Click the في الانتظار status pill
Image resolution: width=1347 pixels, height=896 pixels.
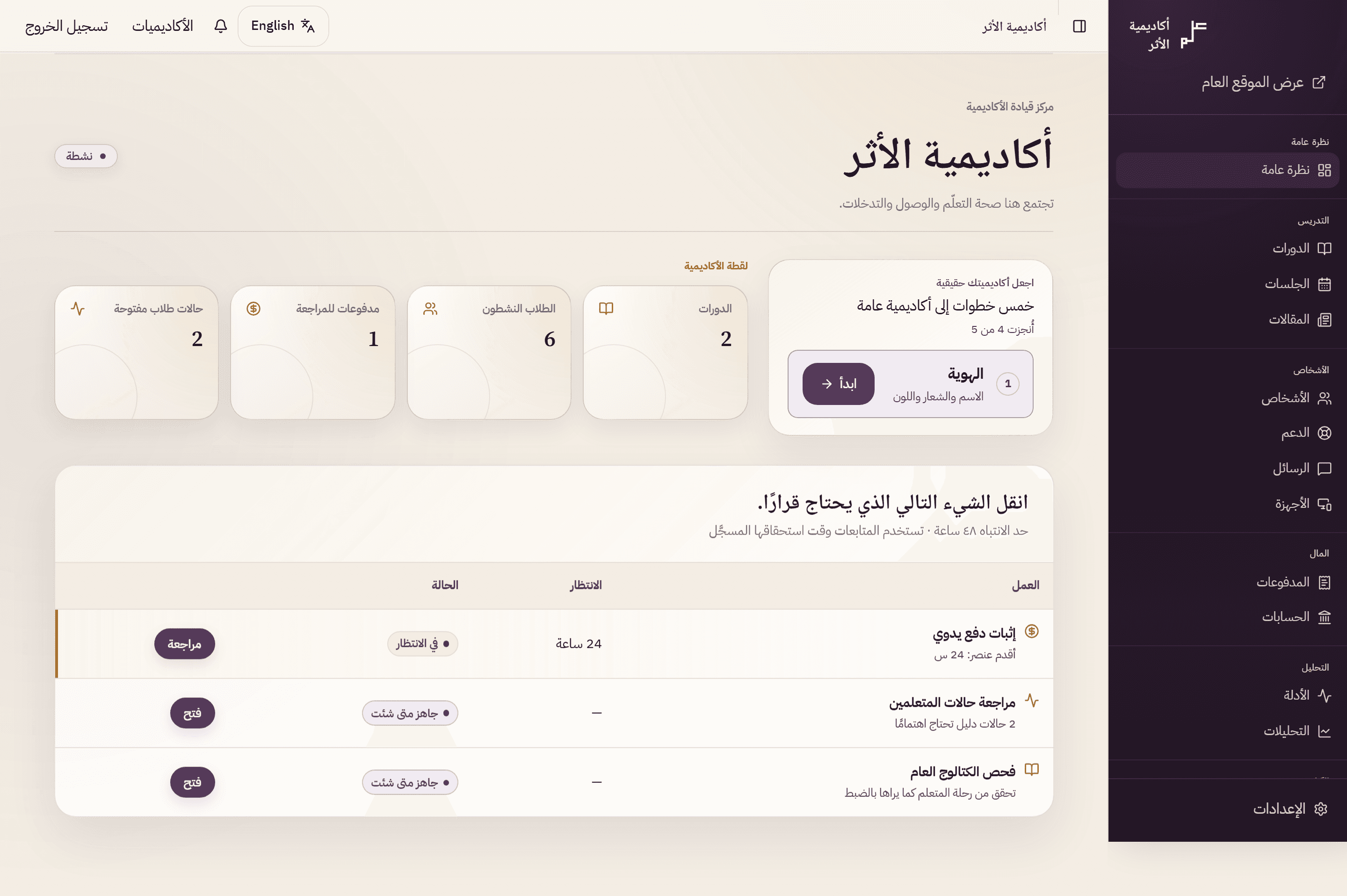422,644
